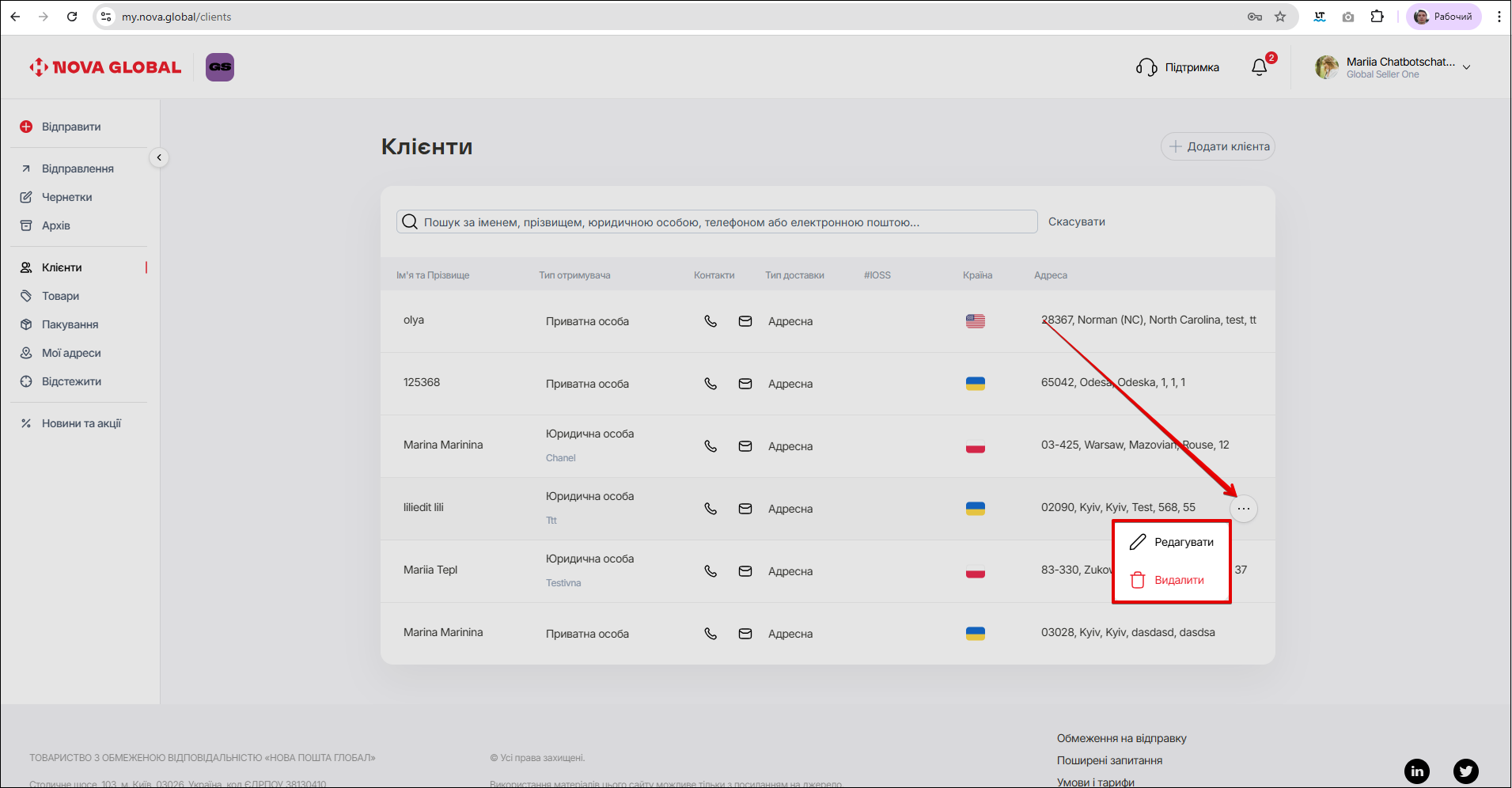Click the Відправити button in sidebar
The height and width of the screenshot is (788, 1512).
pyautogui.click(x=60, y=127)
